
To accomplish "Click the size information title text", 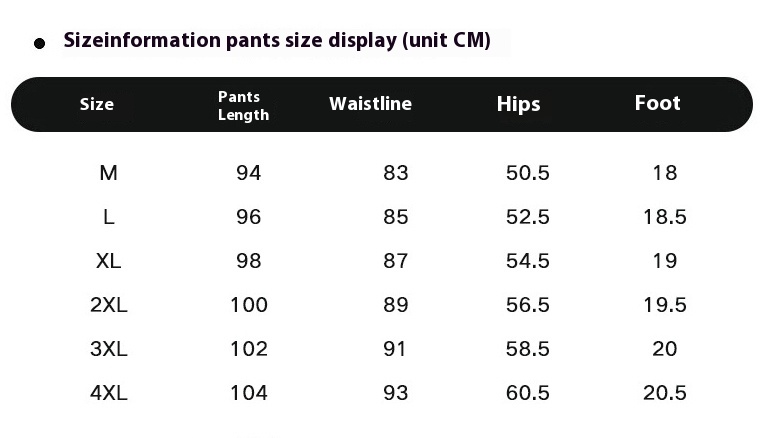I will pyautogui.click(x=277, y=40).
